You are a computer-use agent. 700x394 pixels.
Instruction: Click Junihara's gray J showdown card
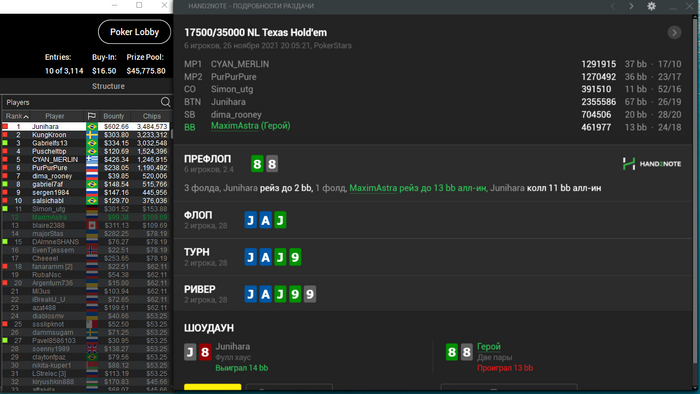tap(190, 352)
